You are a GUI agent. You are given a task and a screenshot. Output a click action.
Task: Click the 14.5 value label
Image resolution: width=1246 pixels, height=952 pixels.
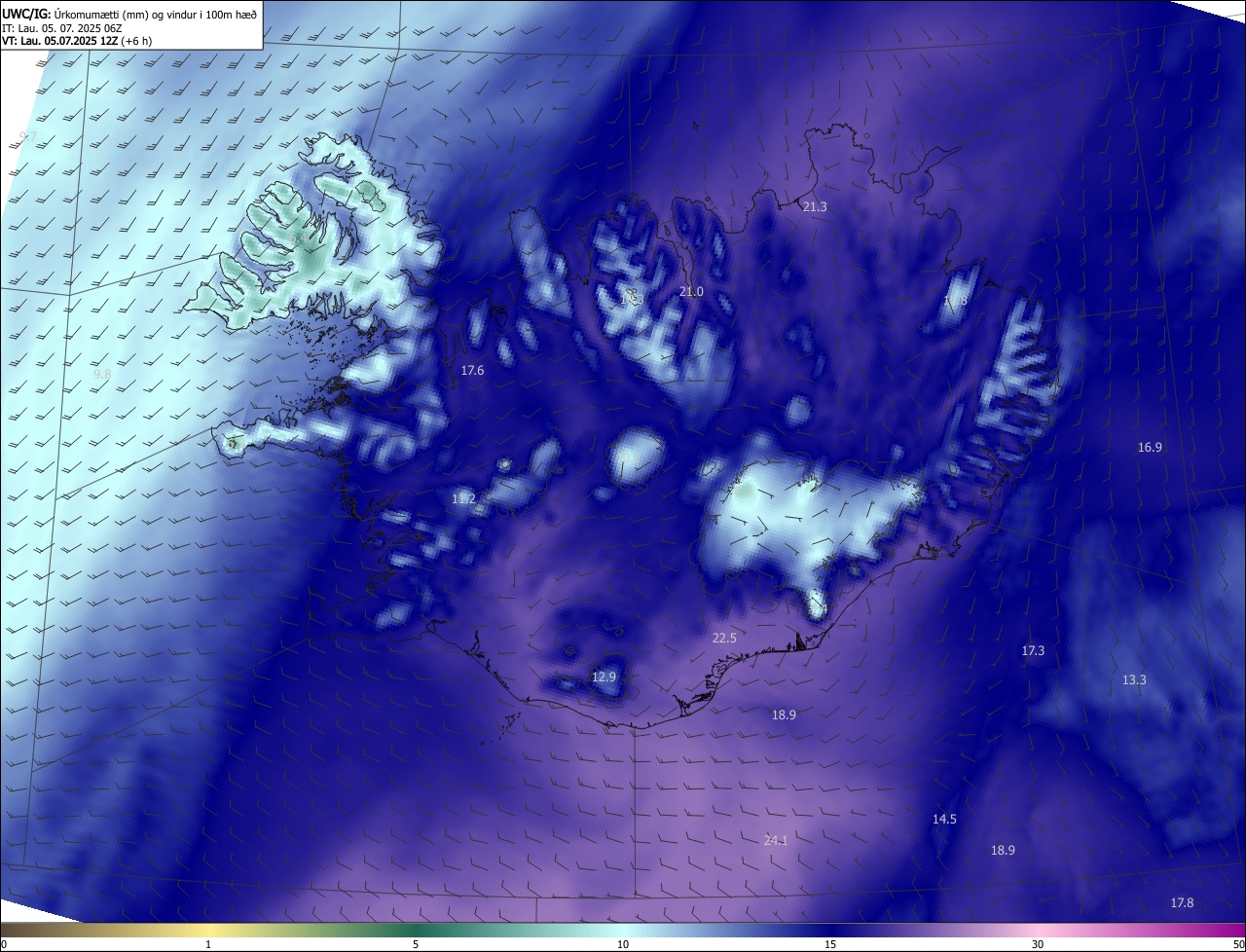944,820
